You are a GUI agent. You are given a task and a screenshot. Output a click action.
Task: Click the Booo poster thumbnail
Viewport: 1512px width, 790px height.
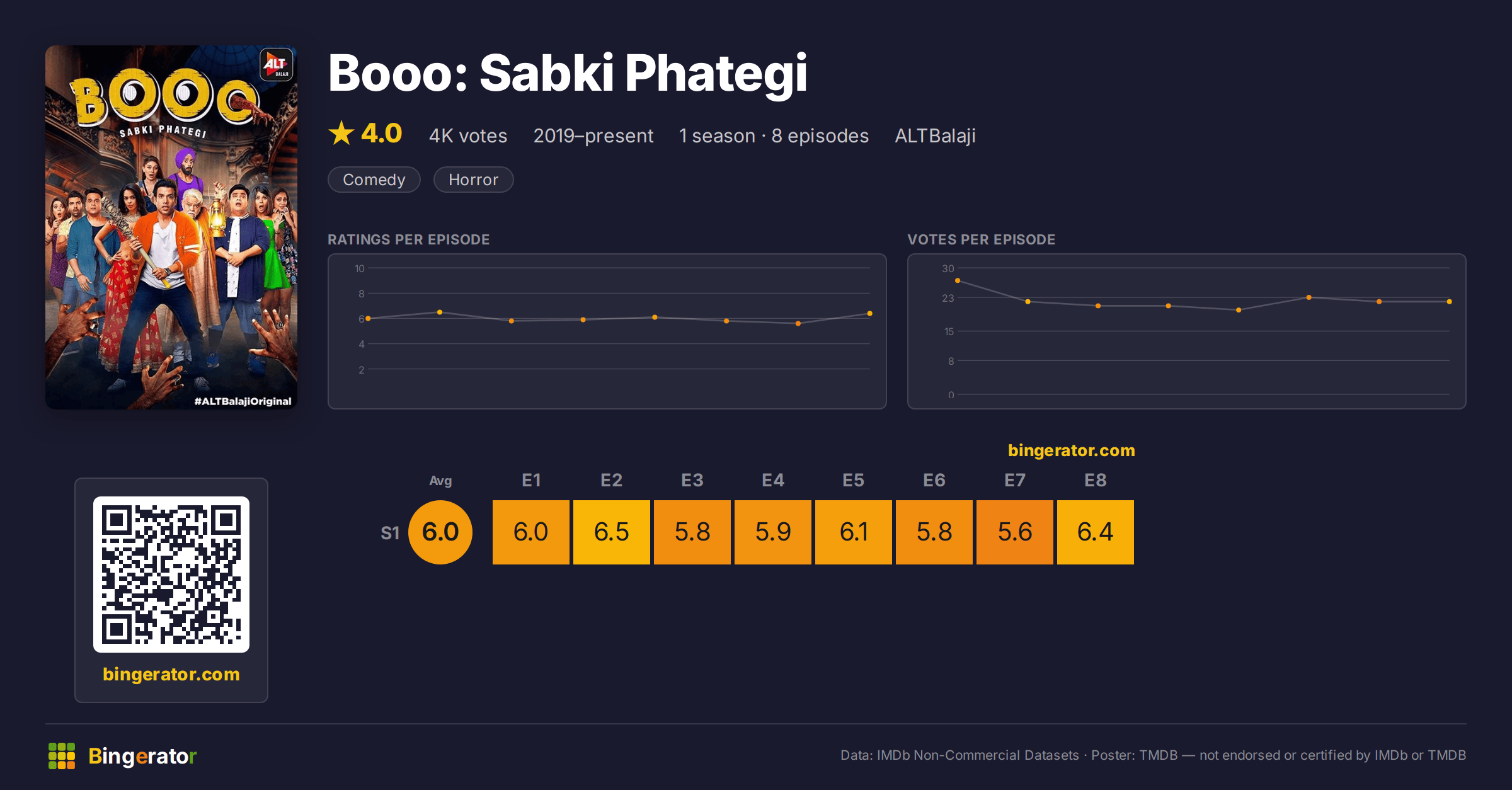(x=171, y=227)
